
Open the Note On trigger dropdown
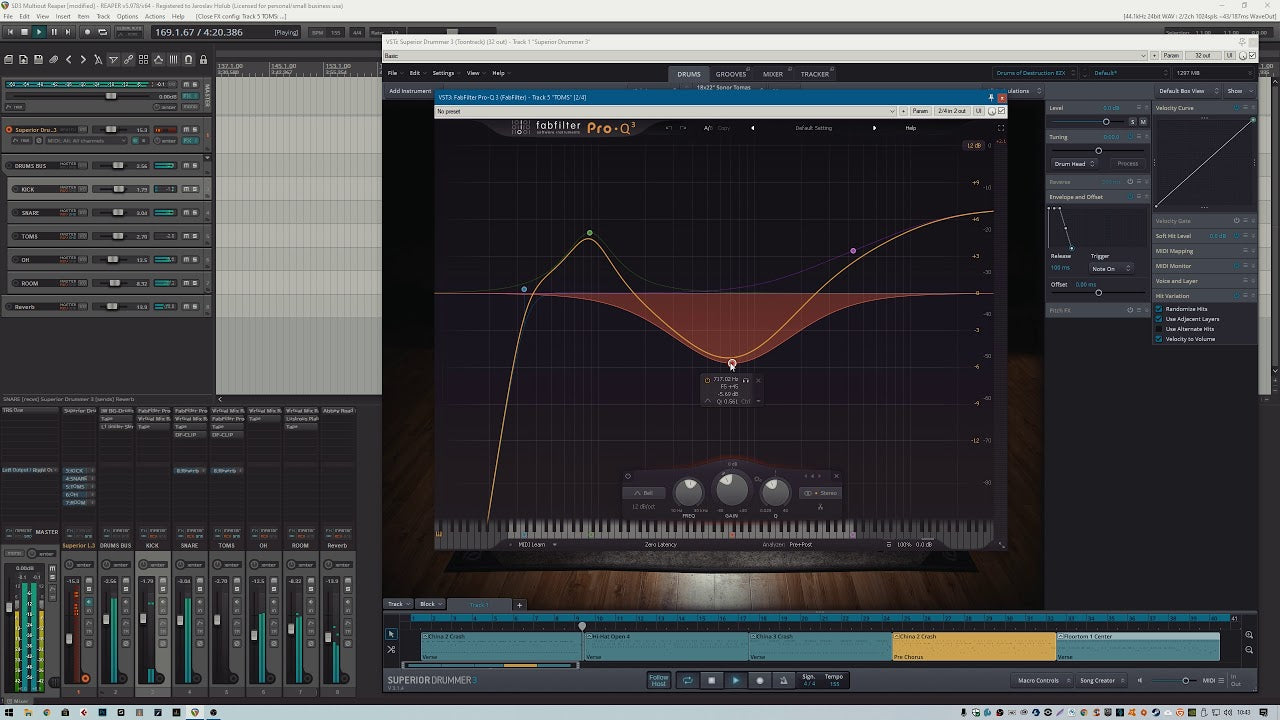[x=1110, y=268]
